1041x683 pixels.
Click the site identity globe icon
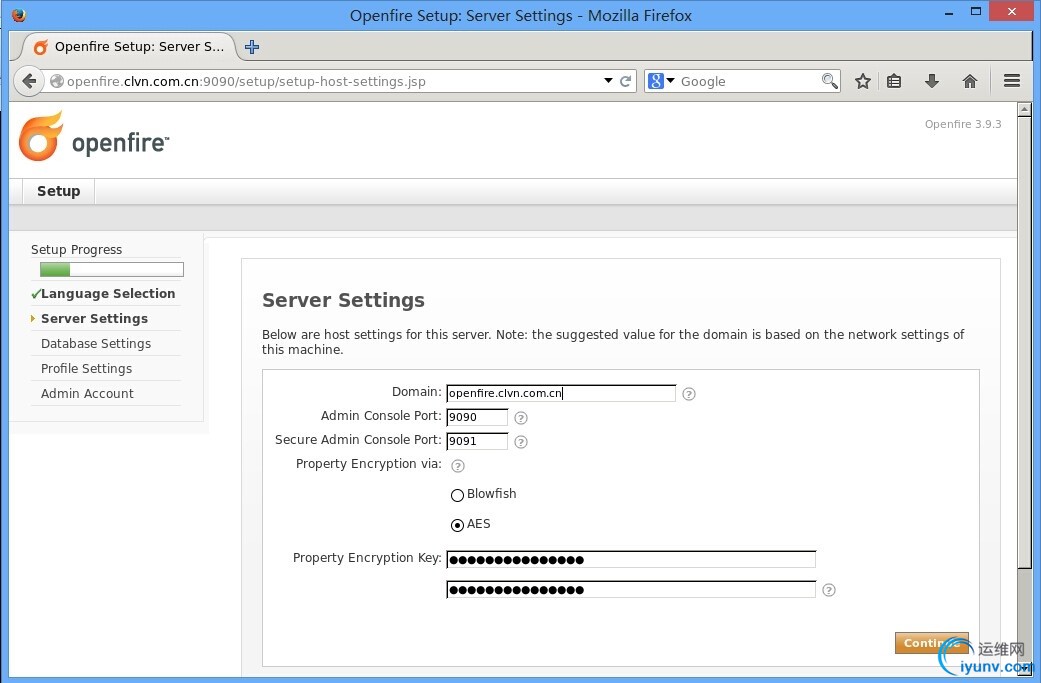pos(57,81)
